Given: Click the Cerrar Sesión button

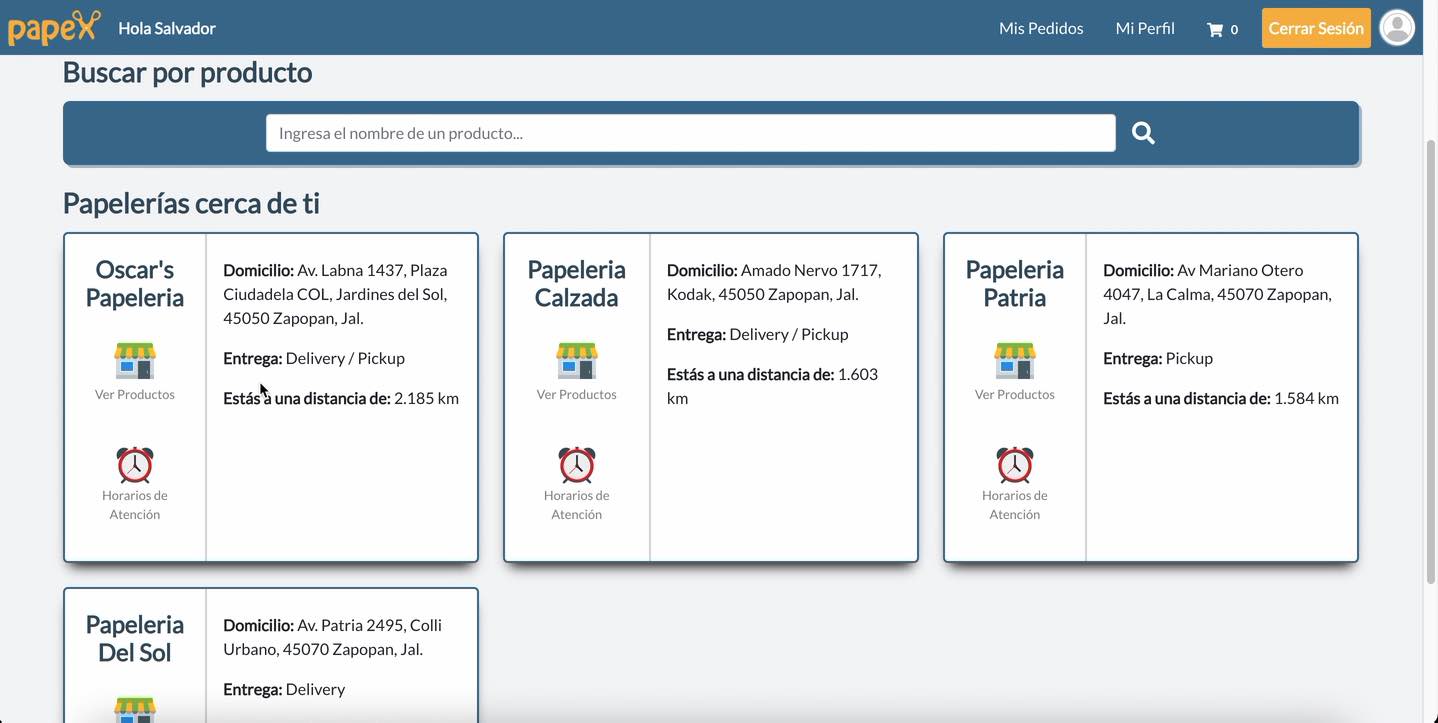Looking at the screenshot, I should click(1316, 28).
